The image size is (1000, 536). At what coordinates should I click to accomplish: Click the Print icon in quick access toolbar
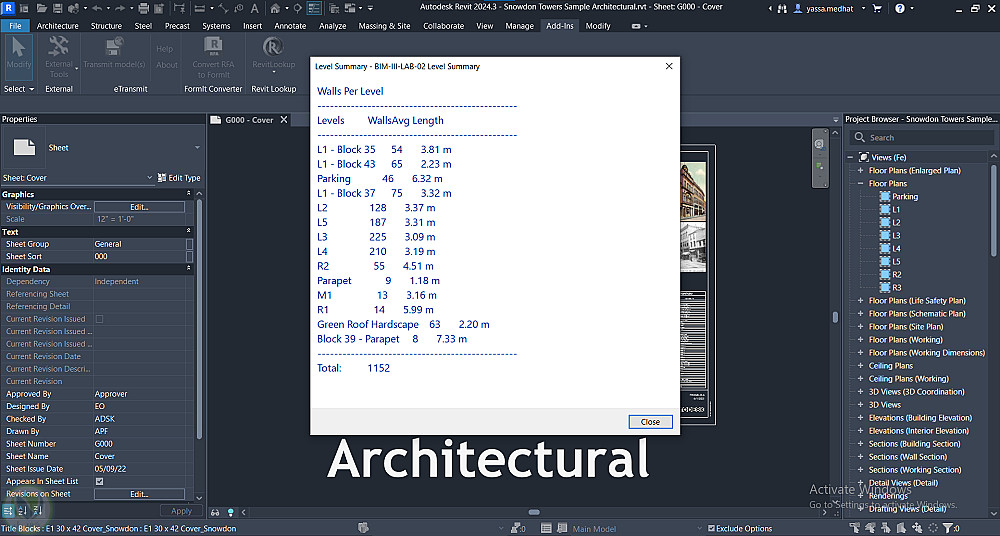[x=143, y=8]
